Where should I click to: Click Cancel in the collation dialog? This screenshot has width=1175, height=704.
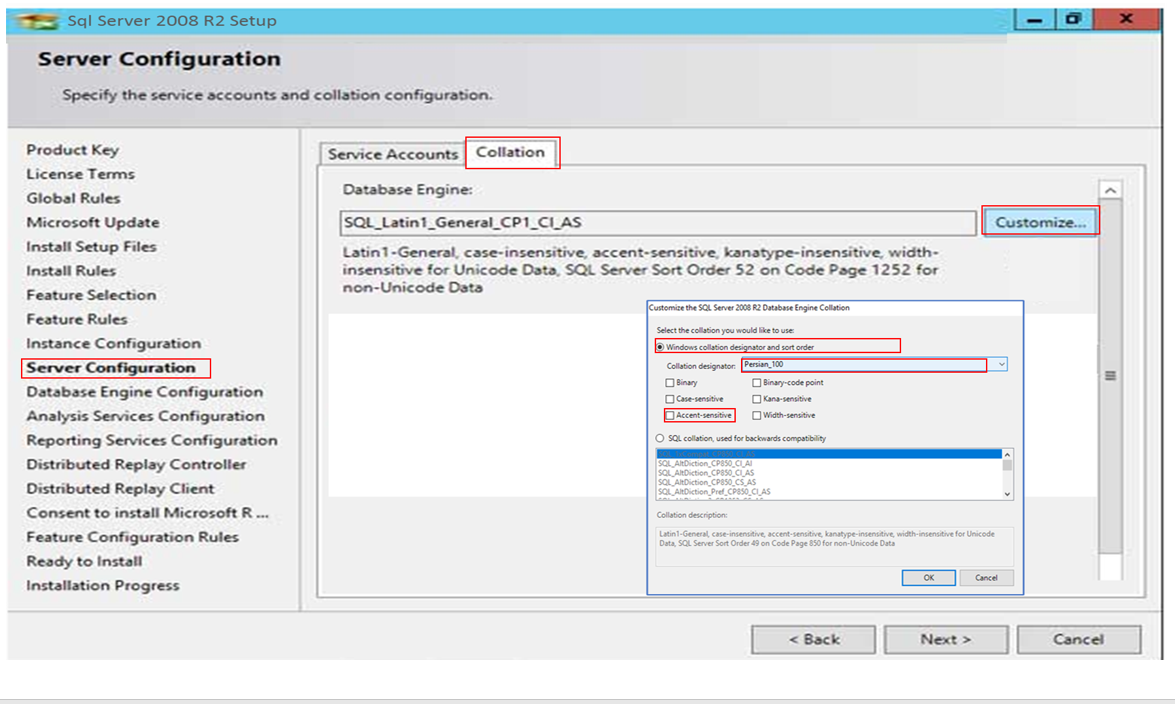click(986, 577)
